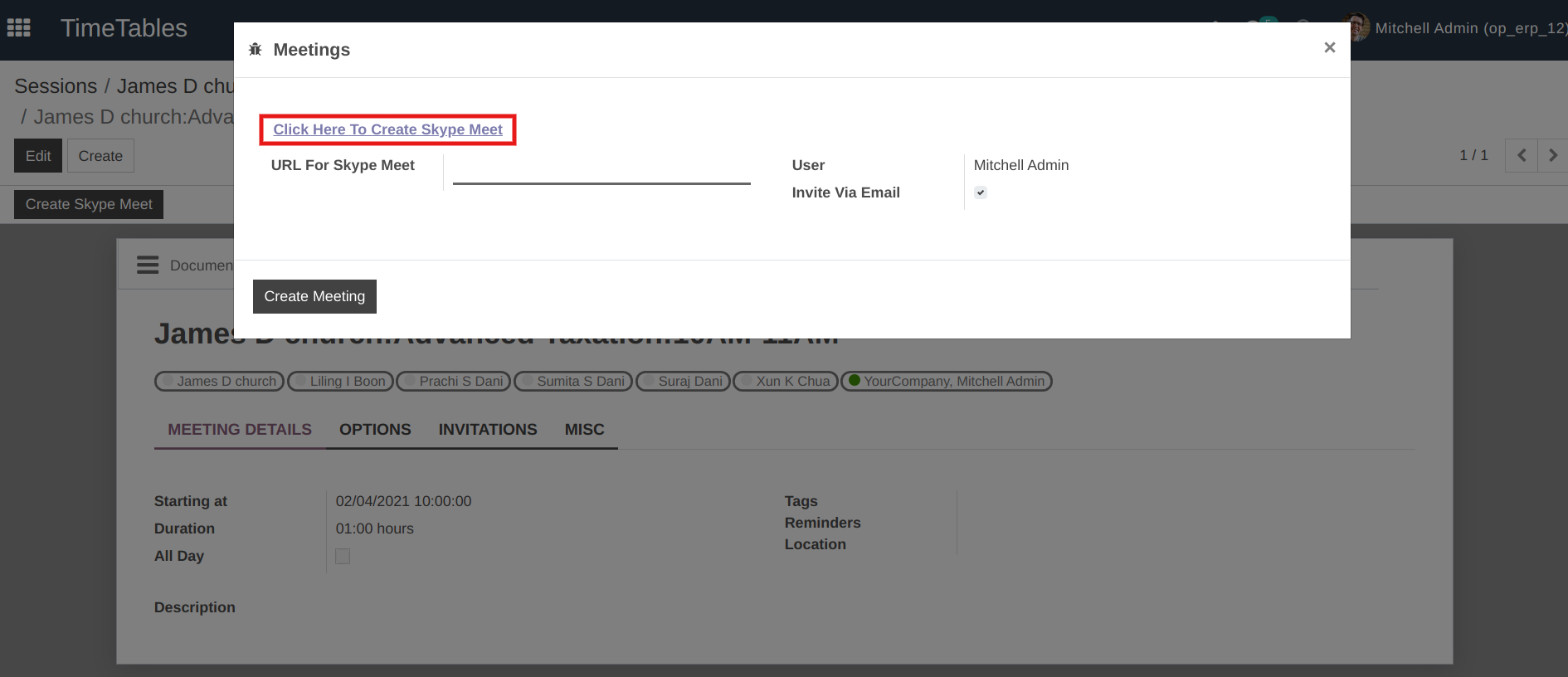Go to previous record with left chevron

1522,155
